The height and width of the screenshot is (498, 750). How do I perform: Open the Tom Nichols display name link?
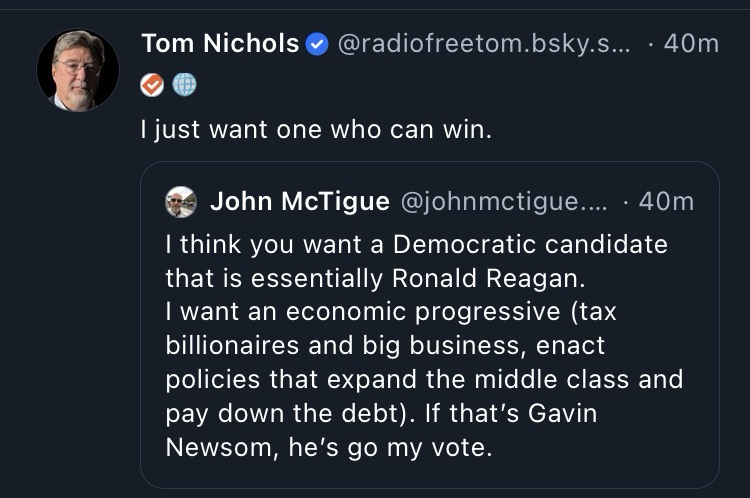tap(220, 44)
